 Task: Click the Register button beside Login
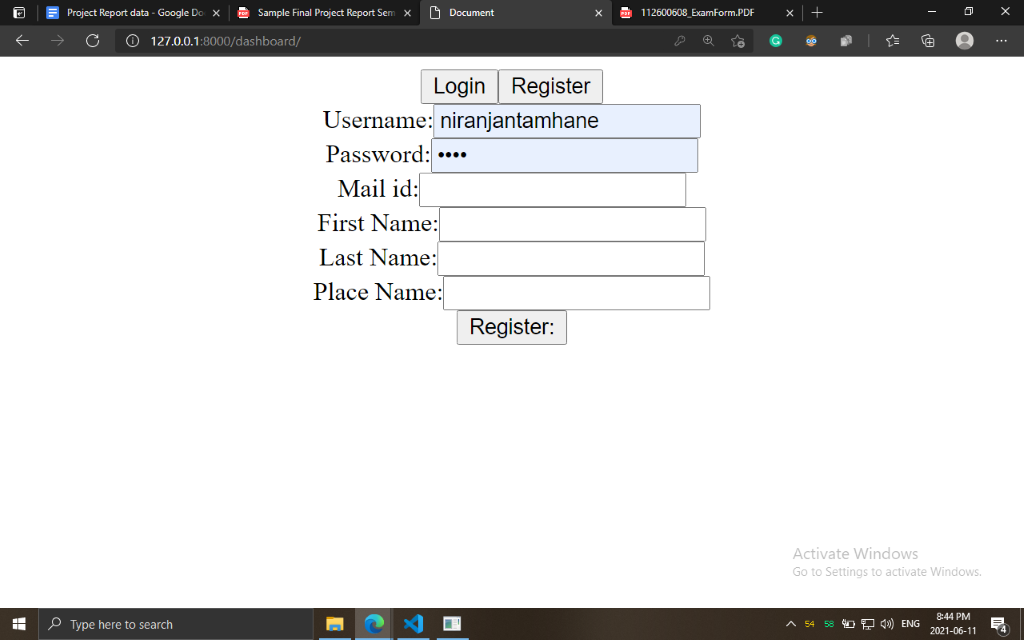(x=550, y=86)
